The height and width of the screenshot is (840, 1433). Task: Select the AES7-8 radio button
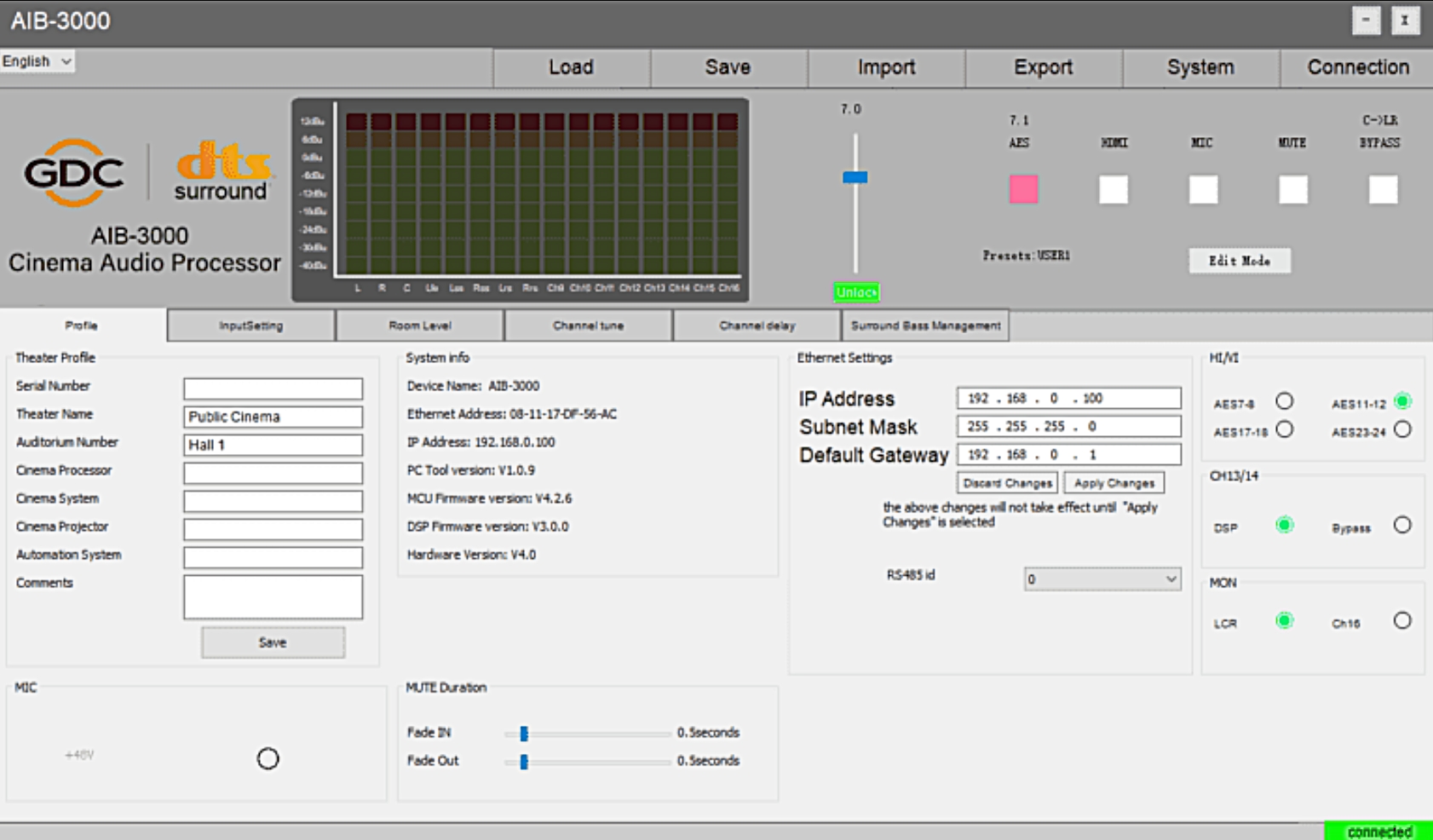1284,400
